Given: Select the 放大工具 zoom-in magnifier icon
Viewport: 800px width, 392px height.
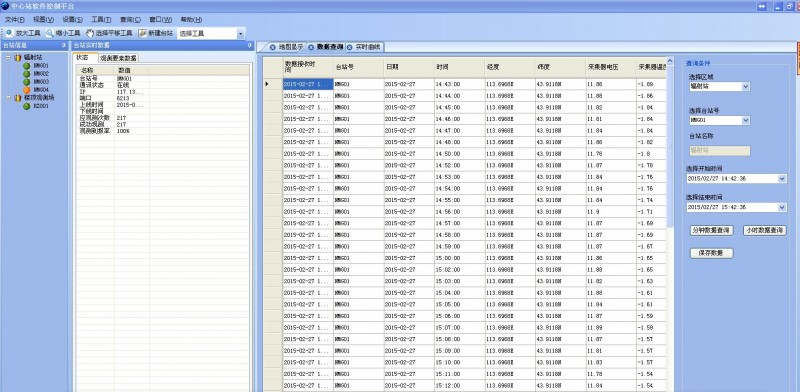Looking at the screenshot, I should click(9, 33).
